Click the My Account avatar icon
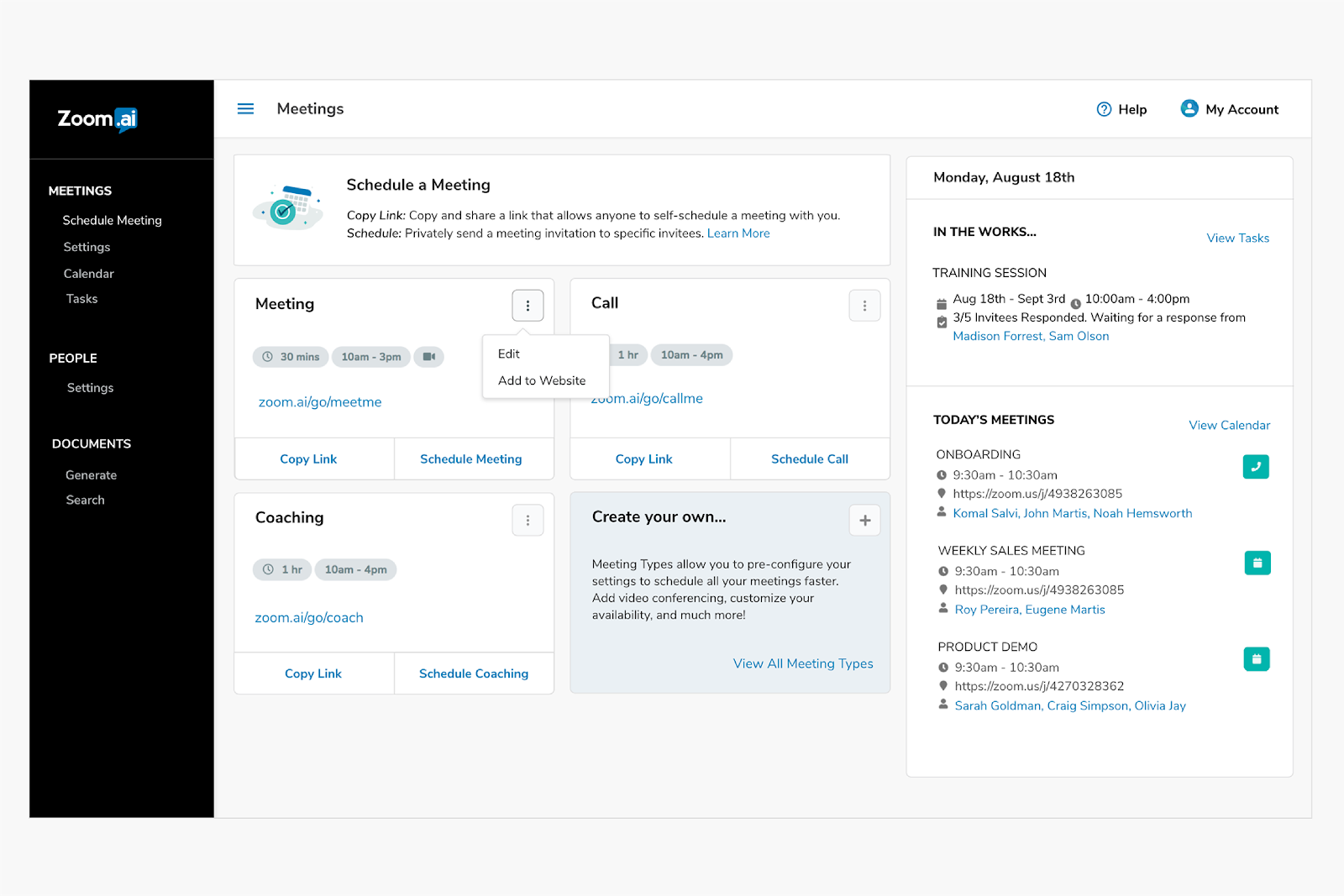The width and height of the screenshot is (1344, 896). 1189,108
